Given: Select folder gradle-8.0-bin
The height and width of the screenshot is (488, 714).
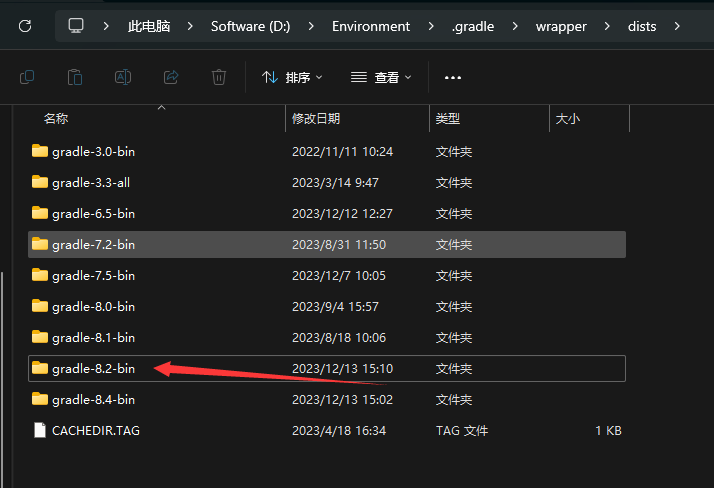Looking at the screenshot, I should pyautogui.click(x=326, y=306).
